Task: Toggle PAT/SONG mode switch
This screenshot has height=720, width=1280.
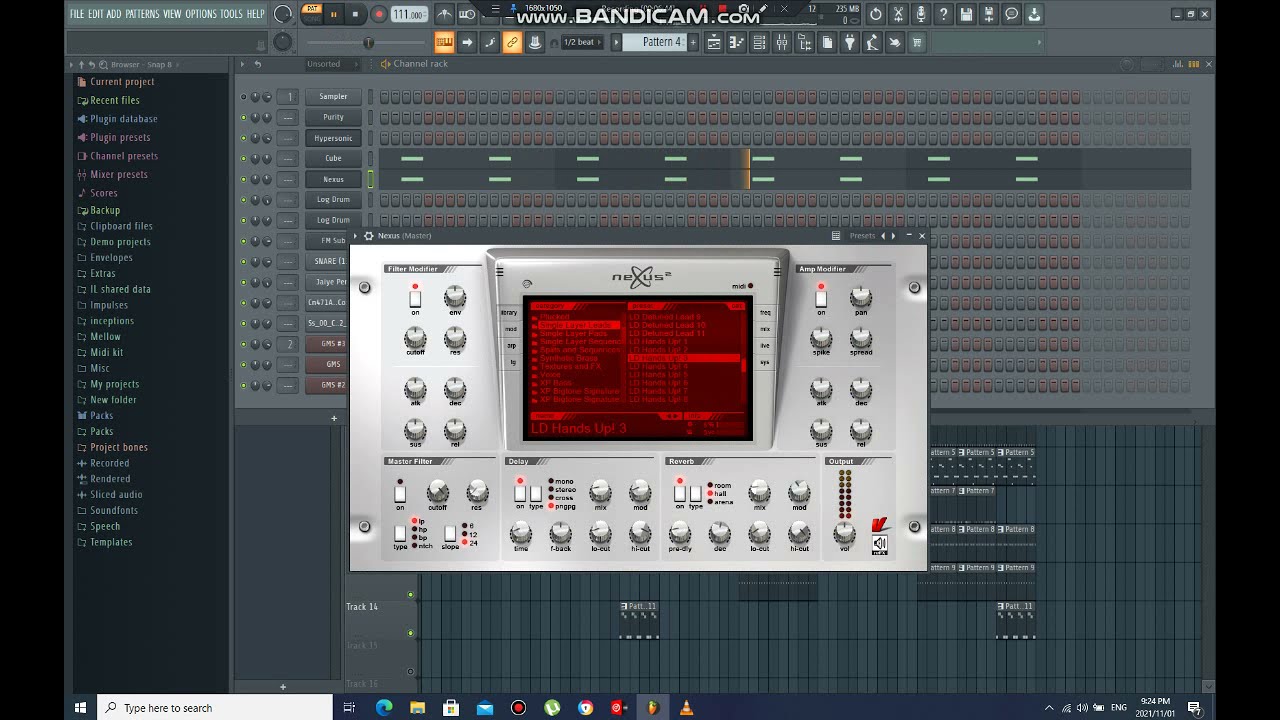Action: 312,13
